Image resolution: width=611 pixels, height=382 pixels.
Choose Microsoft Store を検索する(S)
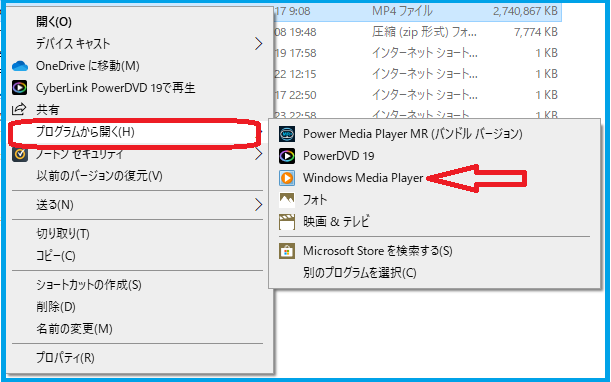(x=378, y=251)
